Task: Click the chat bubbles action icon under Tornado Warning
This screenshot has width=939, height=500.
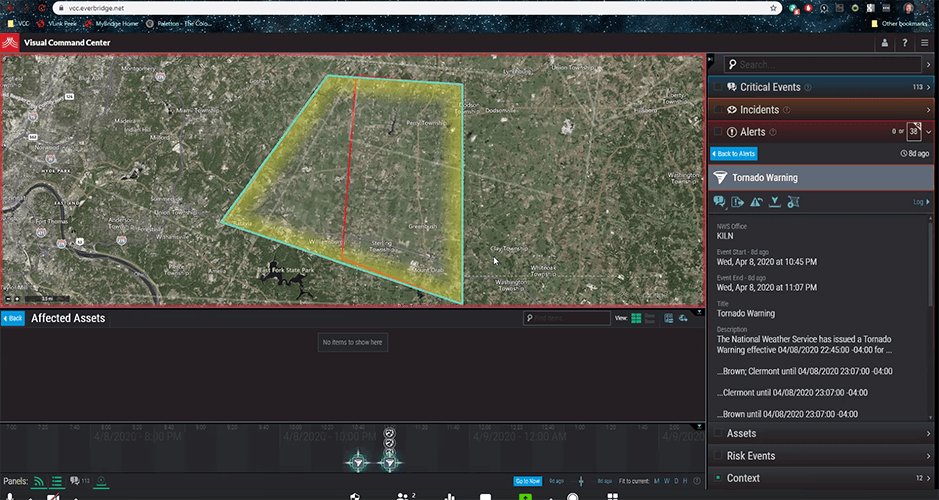Action: 719,202
